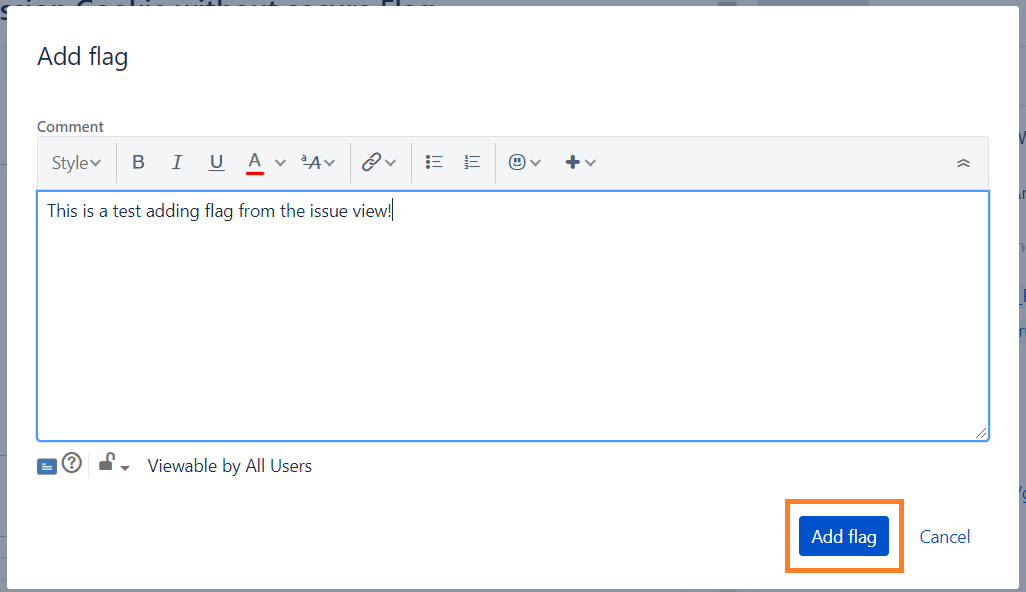Insert a bulleted list
Screen dimensions: 1026x592
(434, 162)
